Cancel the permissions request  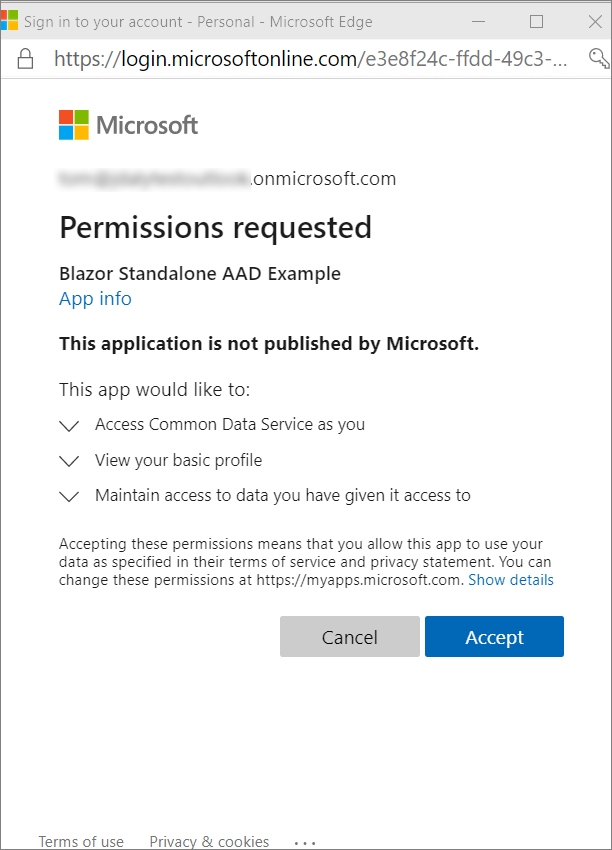(350, 636)
